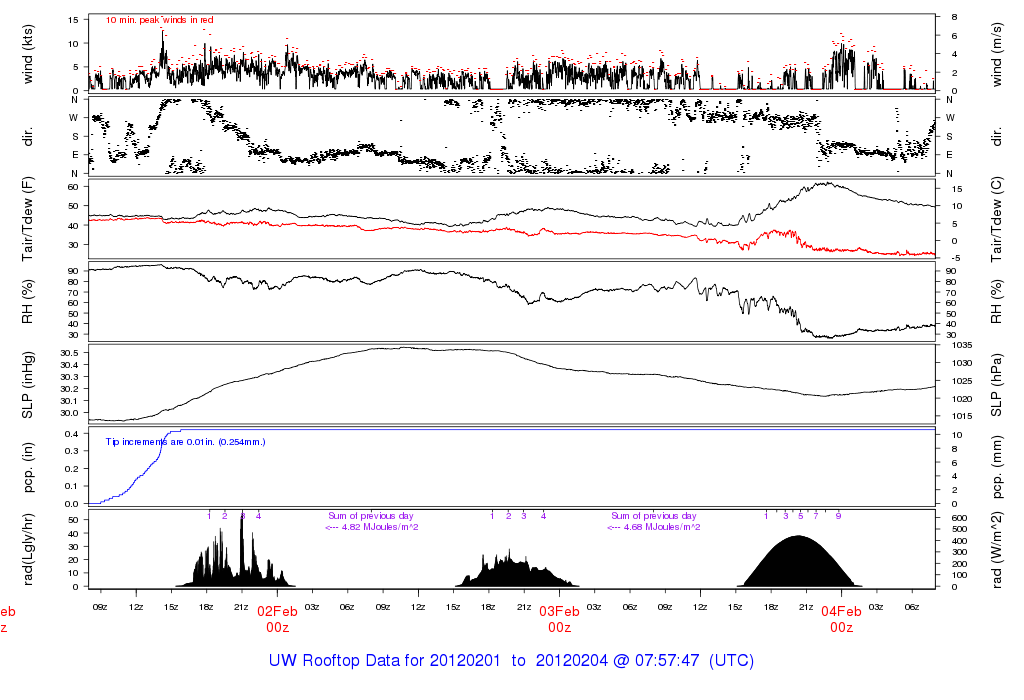Click the '00z' label under 03Feb
Image resolution: width=1024 pixels, height=700 pixels.
pos(560,628)
